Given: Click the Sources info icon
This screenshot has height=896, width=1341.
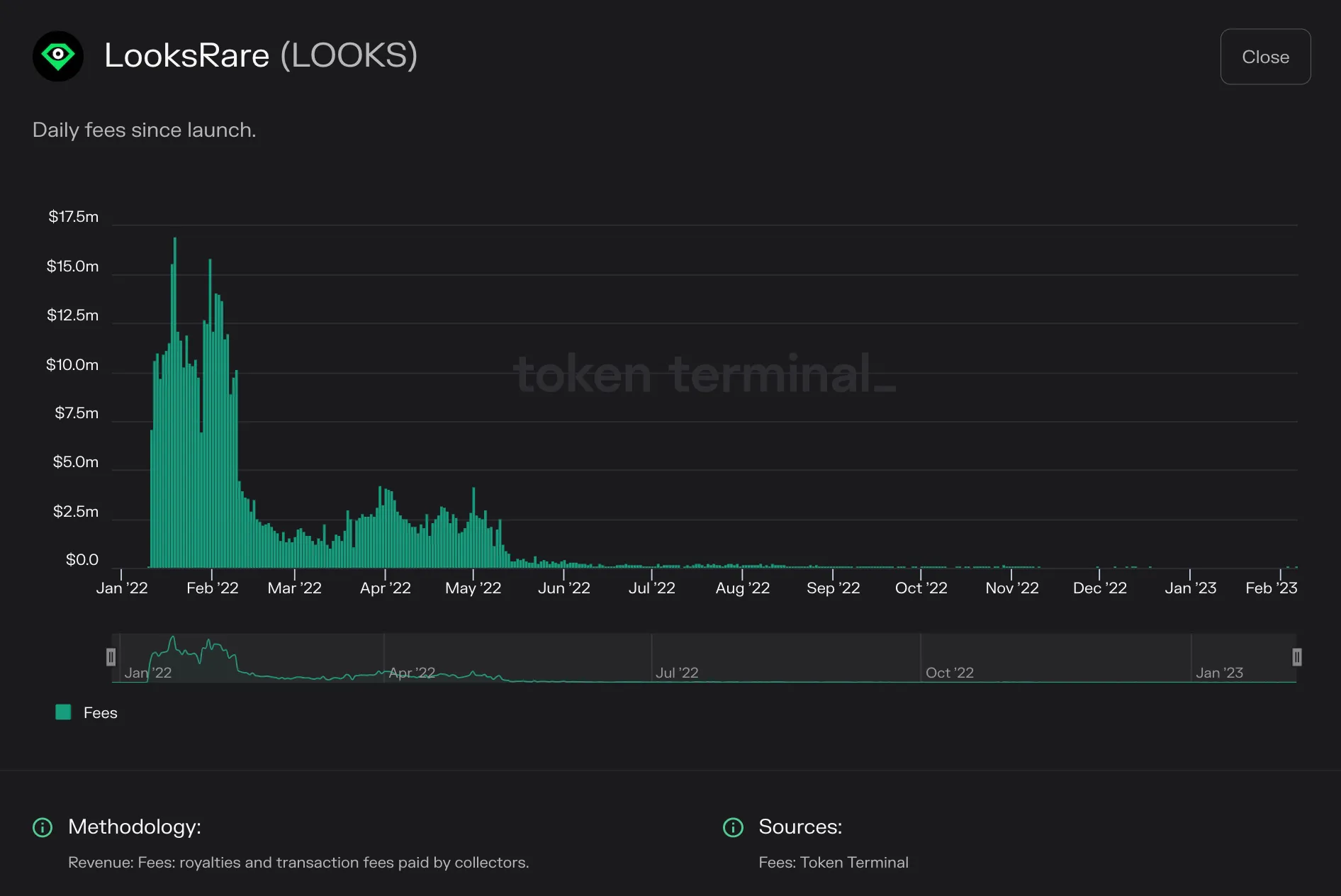Looking at the screenshot, I should 733,827.
